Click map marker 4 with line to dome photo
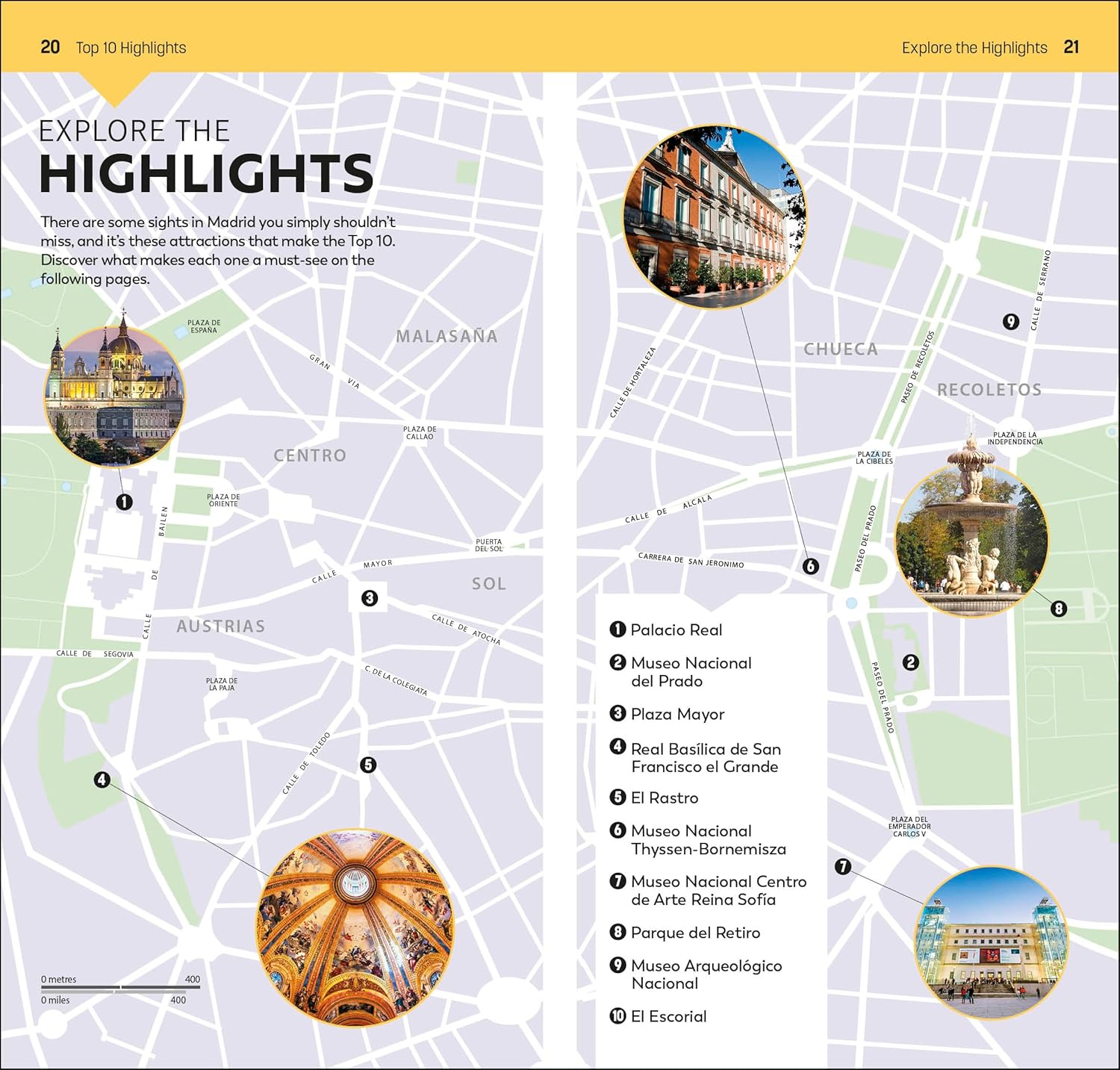The image size is (1120, 1070). pos(102,780)
